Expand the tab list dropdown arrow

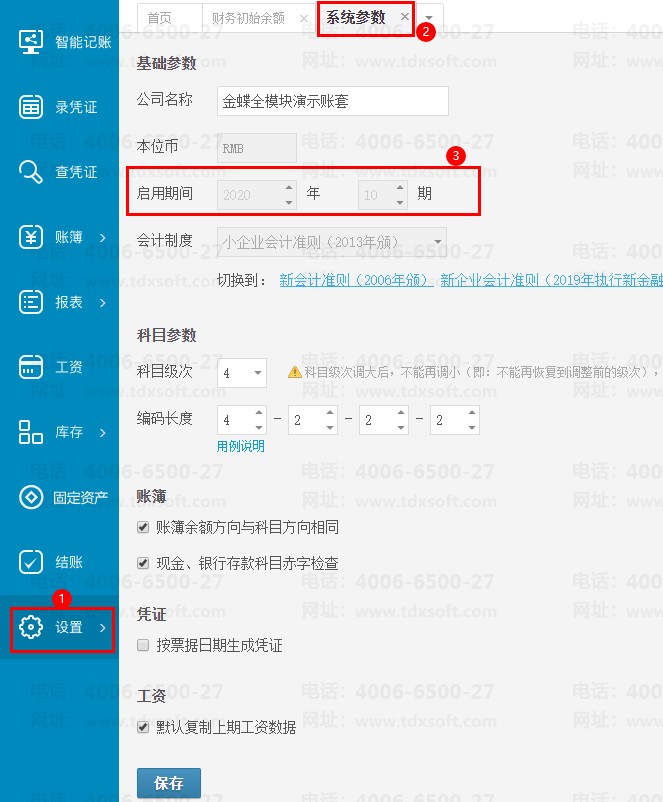pos(429,18)
